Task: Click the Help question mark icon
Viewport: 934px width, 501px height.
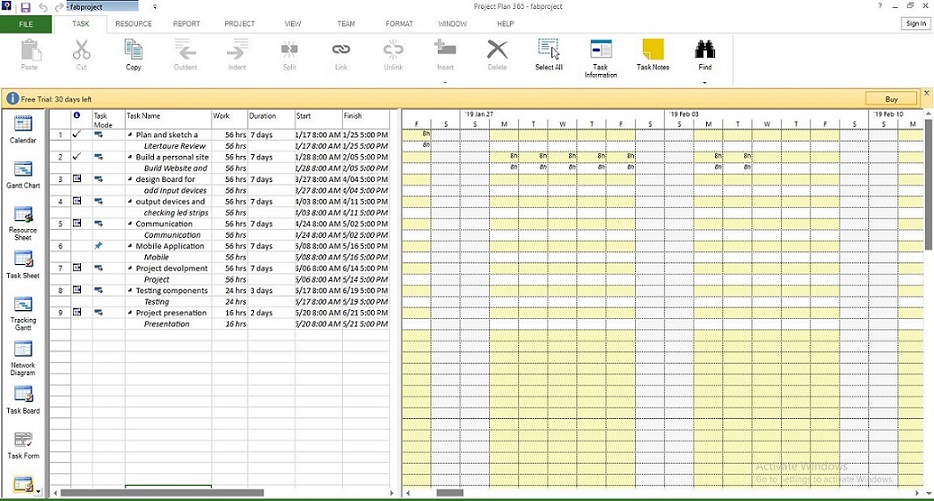Action: (880, 6)
